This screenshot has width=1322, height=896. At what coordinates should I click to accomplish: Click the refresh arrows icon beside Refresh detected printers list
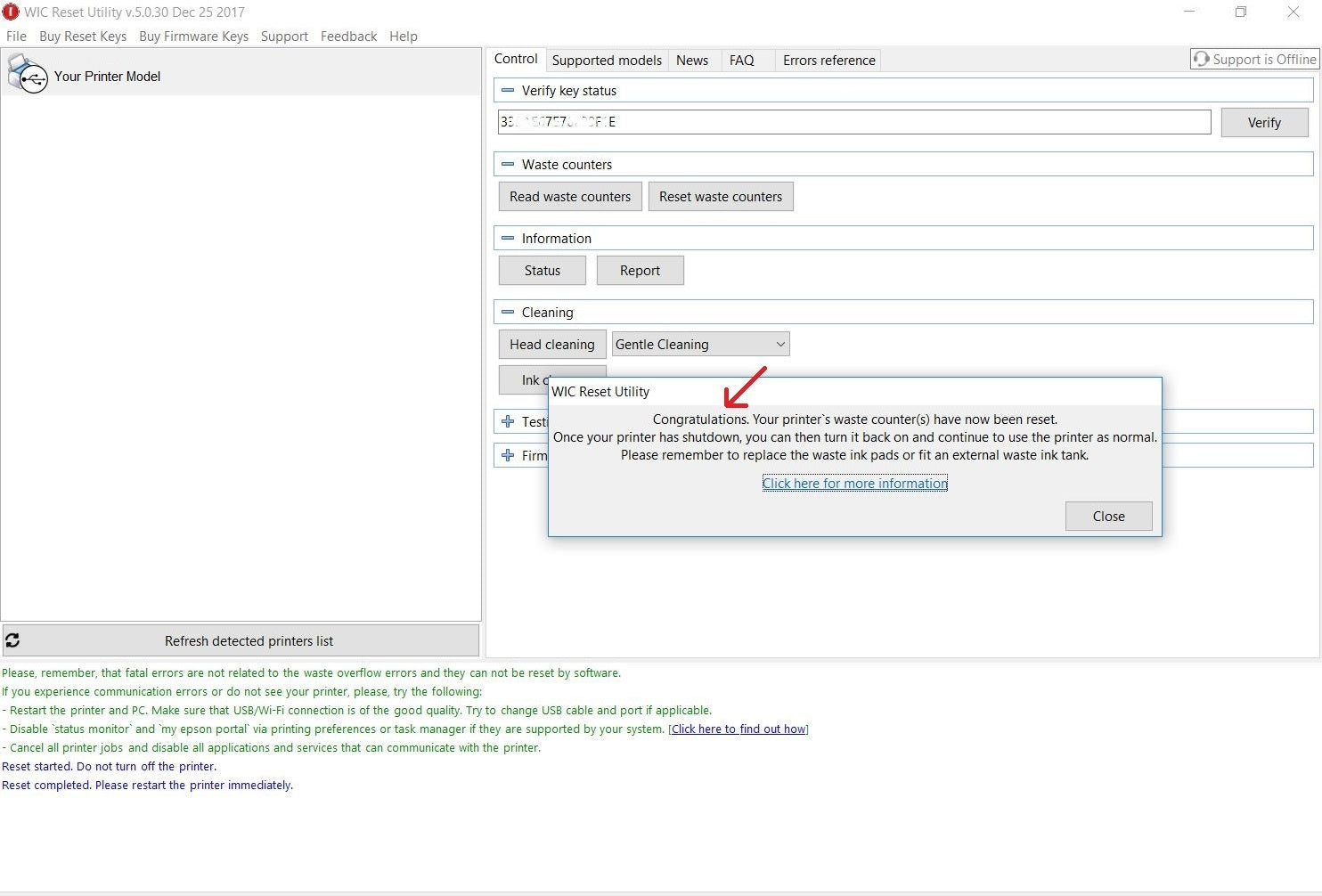(12, 640)
